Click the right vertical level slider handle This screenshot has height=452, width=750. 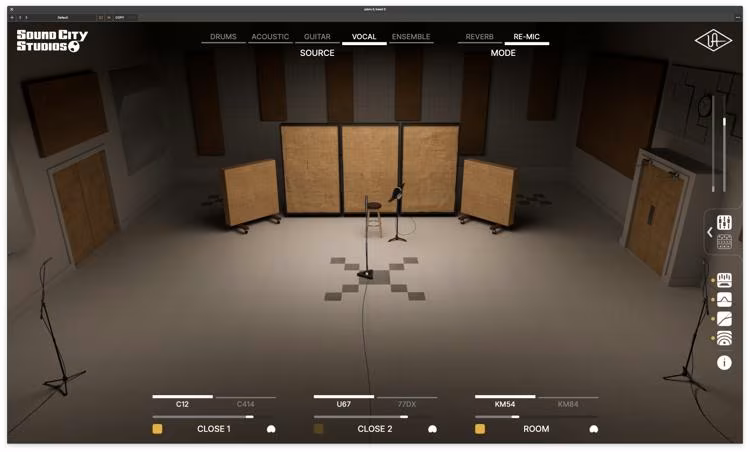[724, 121]
